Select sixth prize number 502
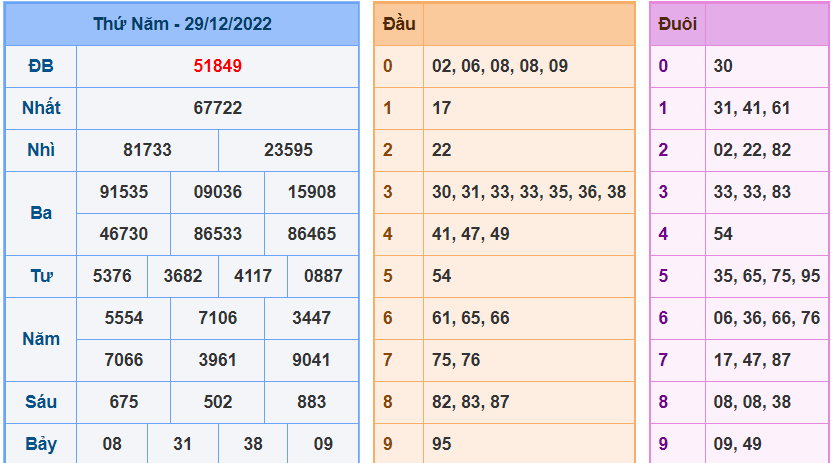Screen dimensions: 831x463 217,402
